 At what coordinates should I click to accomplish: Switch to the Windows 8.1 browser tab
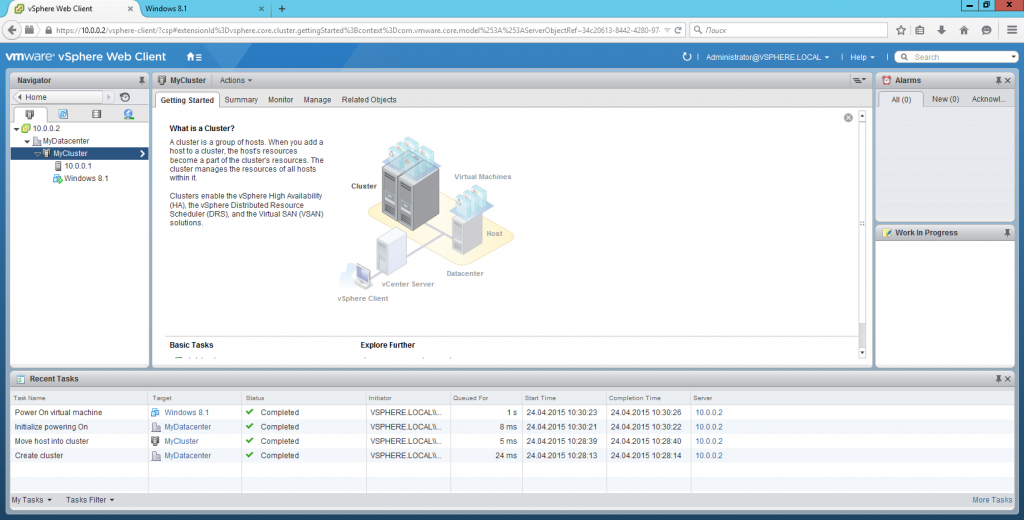tap(204, 9)
